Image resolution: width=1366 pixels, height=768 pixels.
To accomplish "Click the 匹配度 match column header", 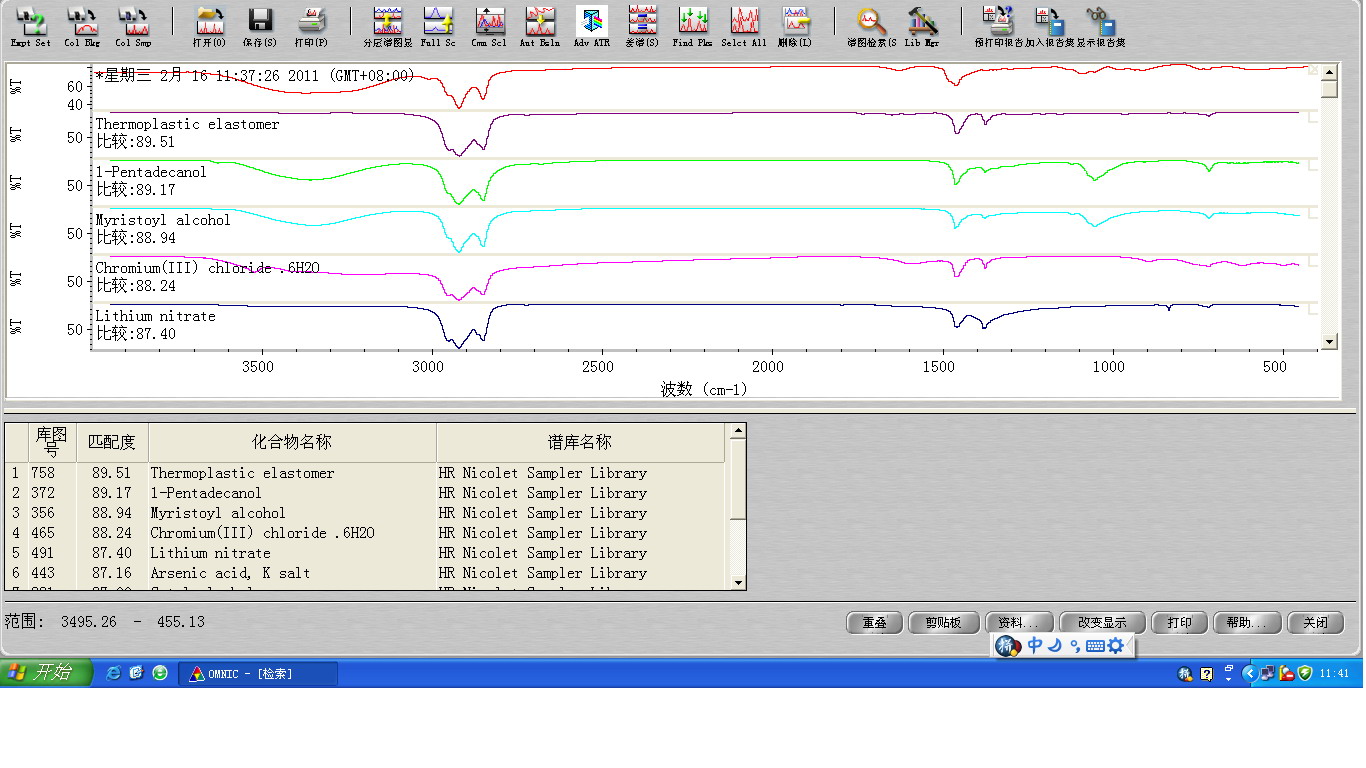I will tap(112, 442).
